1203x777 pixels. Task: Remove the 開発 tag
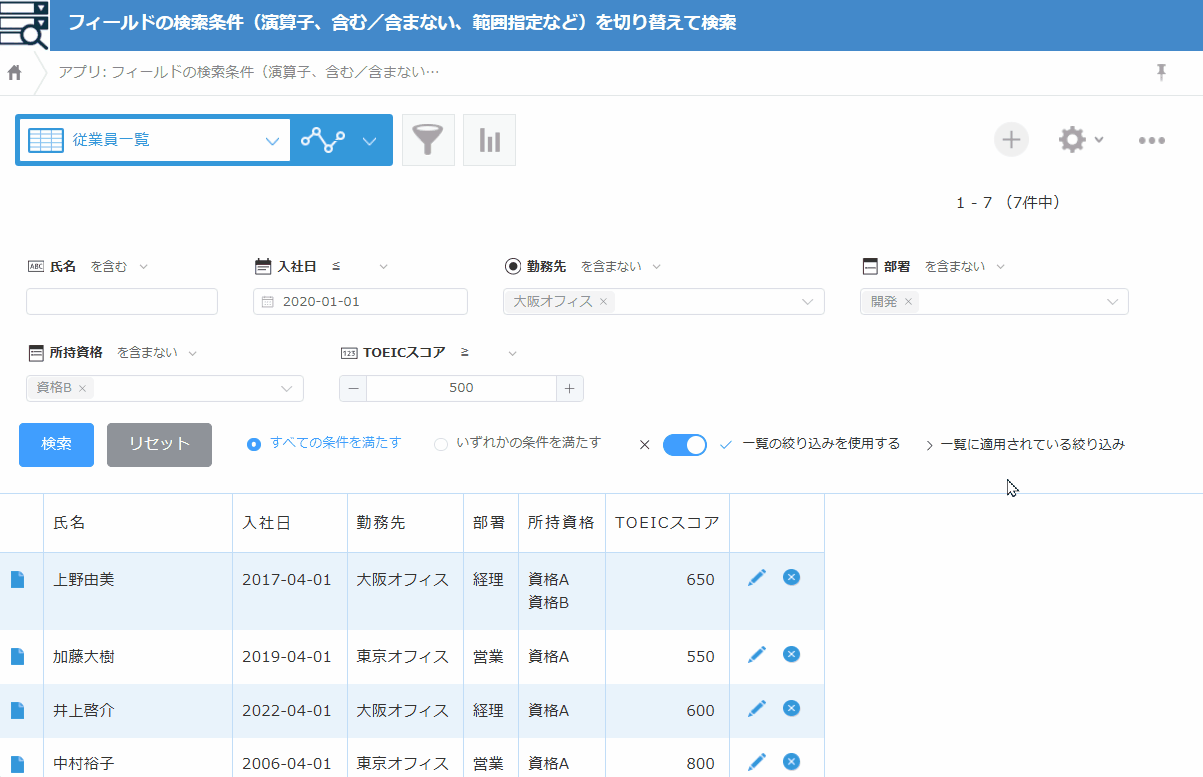[x=908, y=302]
